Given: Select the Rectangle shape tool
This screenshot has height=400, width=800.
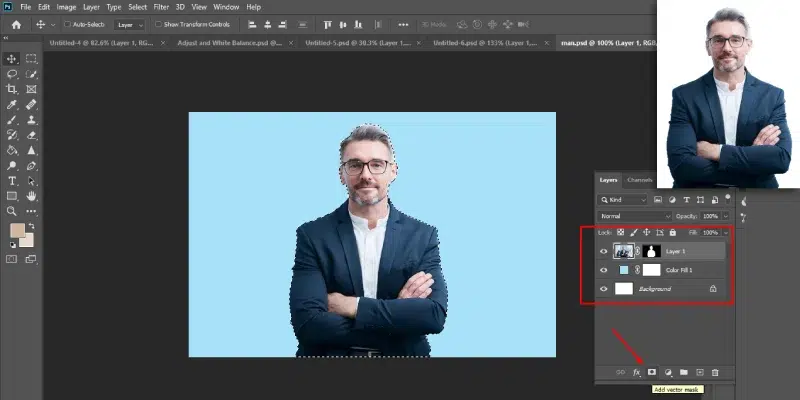Looking at the screenshot, I should [x=12, y=196].
